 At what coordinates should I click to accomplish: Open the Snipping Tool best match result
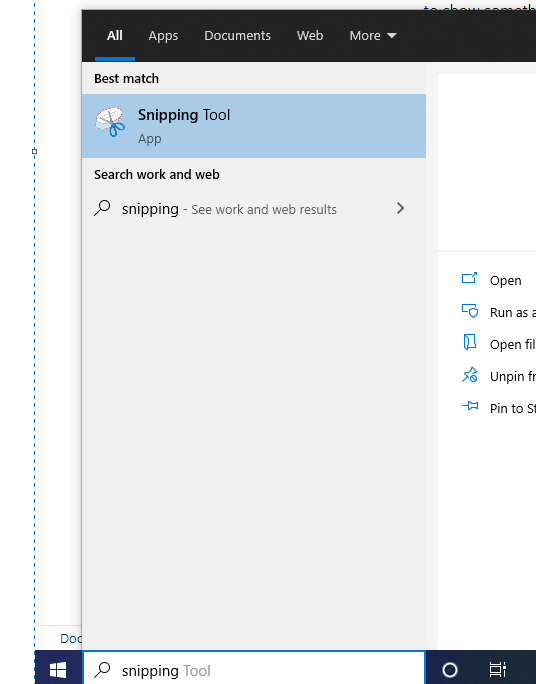pos(253,126)
